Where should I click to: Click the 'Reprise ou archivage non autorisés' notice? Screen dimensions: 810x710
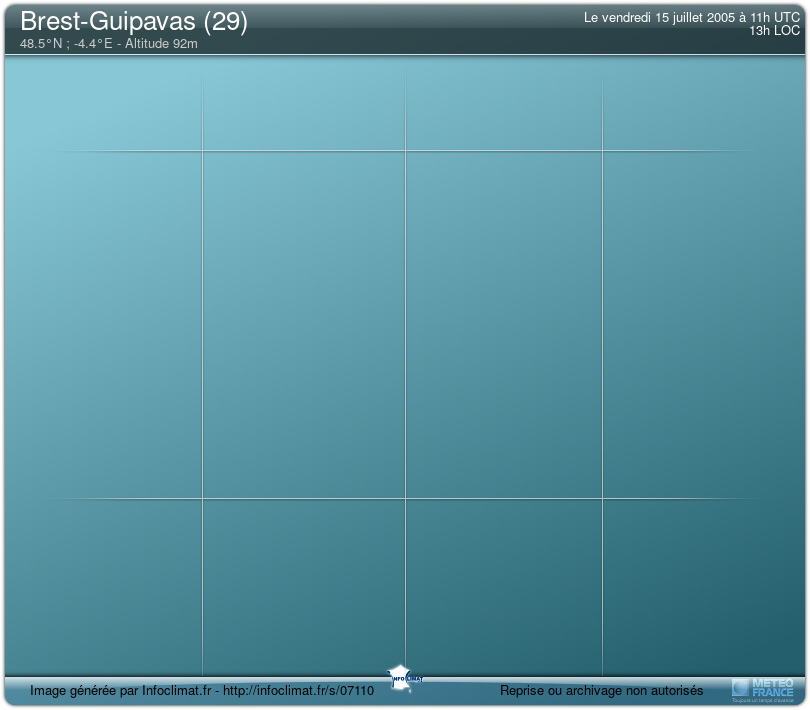601,691
